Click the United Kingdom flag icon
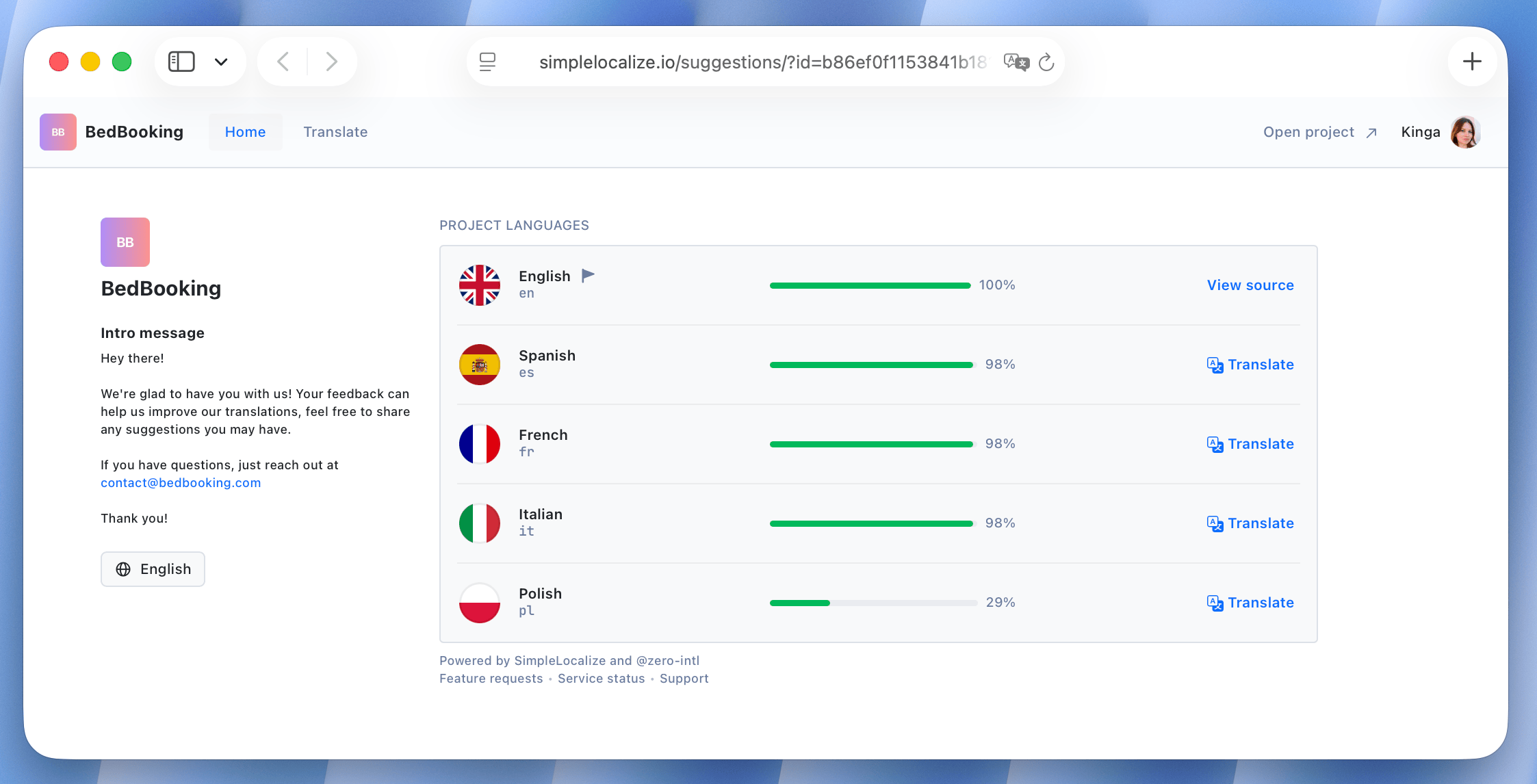This screenshot has height=784, width=1537. point(480,285)
